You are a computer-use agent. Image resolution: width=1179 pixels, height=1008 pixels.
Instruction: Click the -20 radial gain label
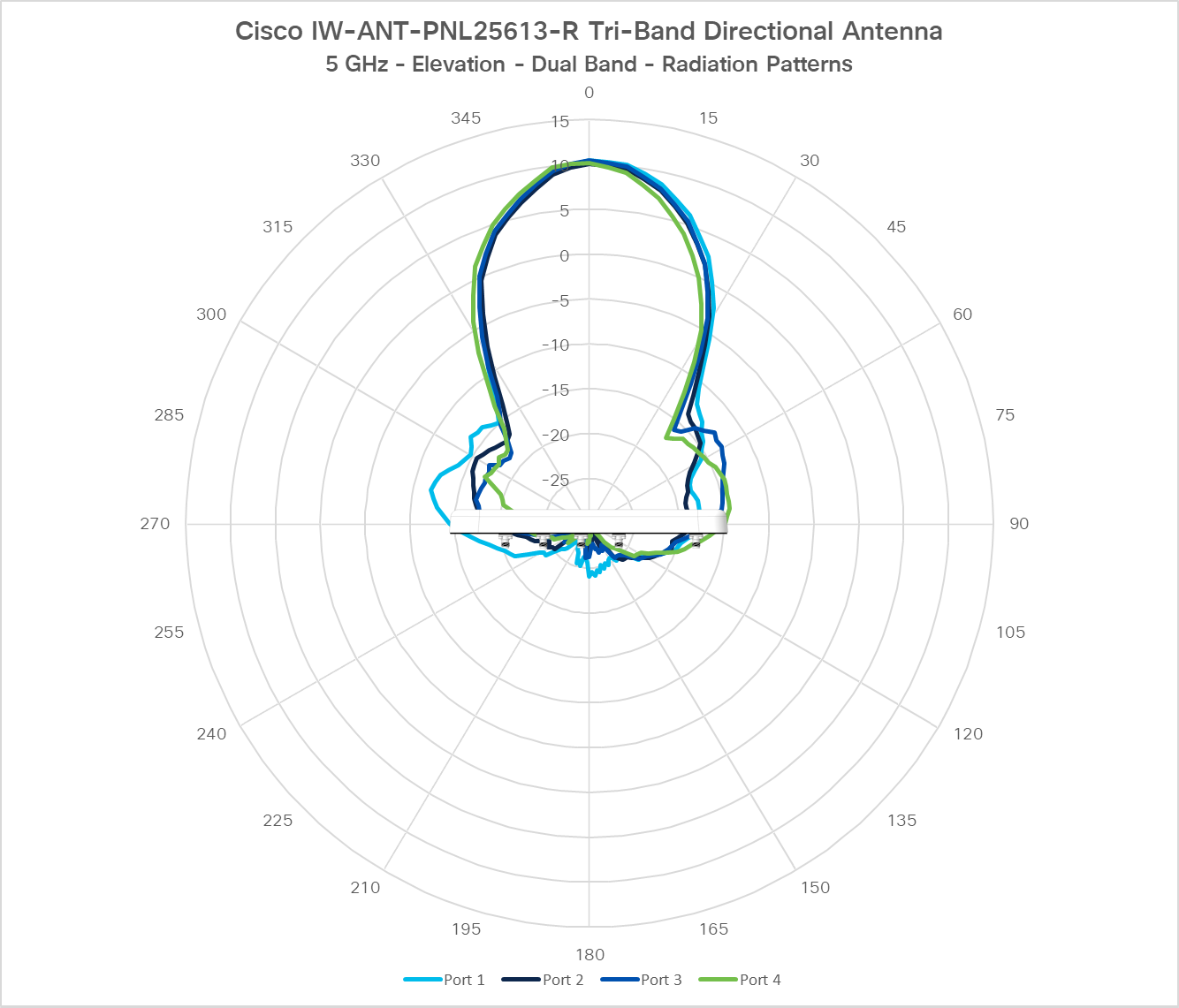click(x=556, y=436)
